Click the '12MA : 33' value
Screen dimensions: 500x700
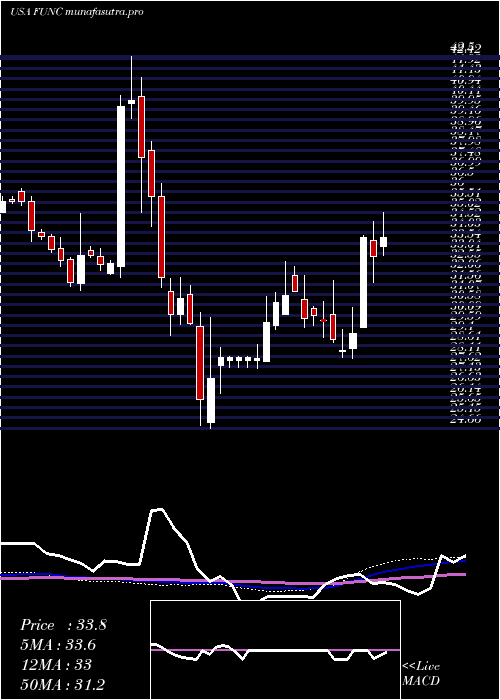pyautogui.click(x=56, y=665)
